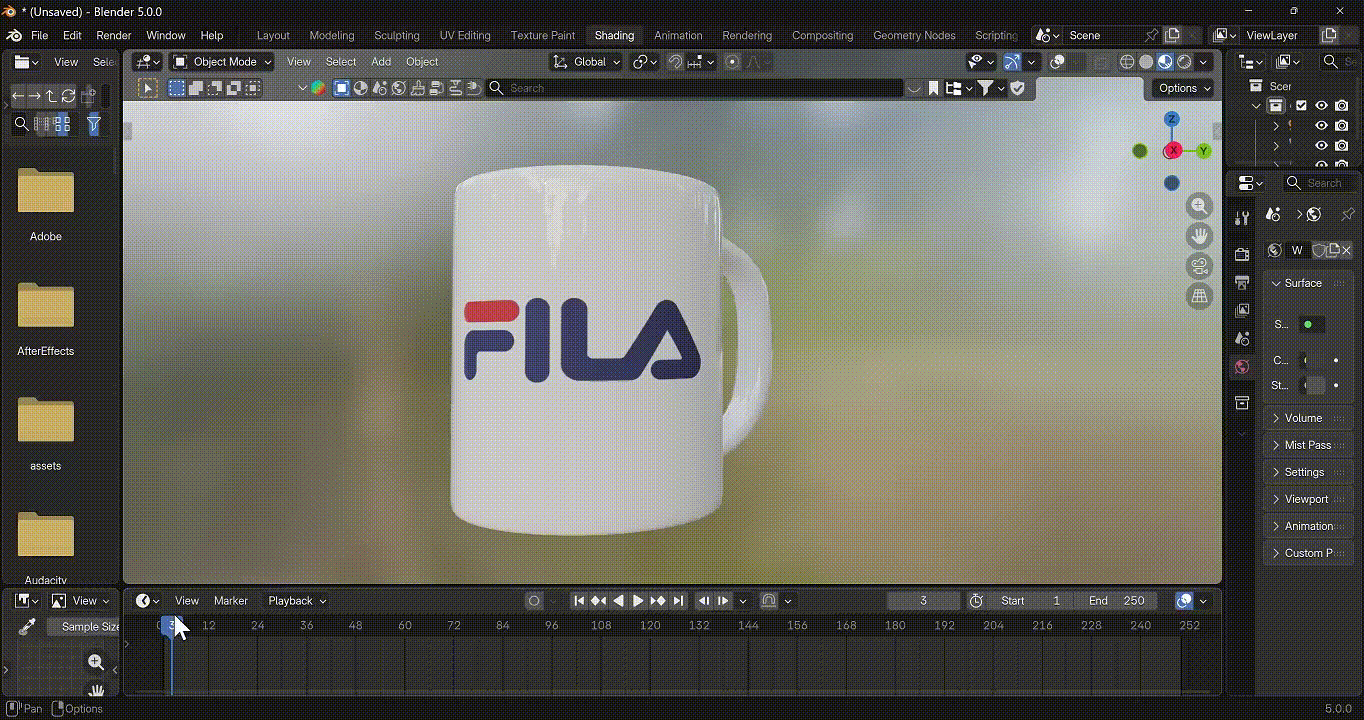Switch to the Animation workspace tab
The image size is (1364, 720).
[x=678, y=35]
